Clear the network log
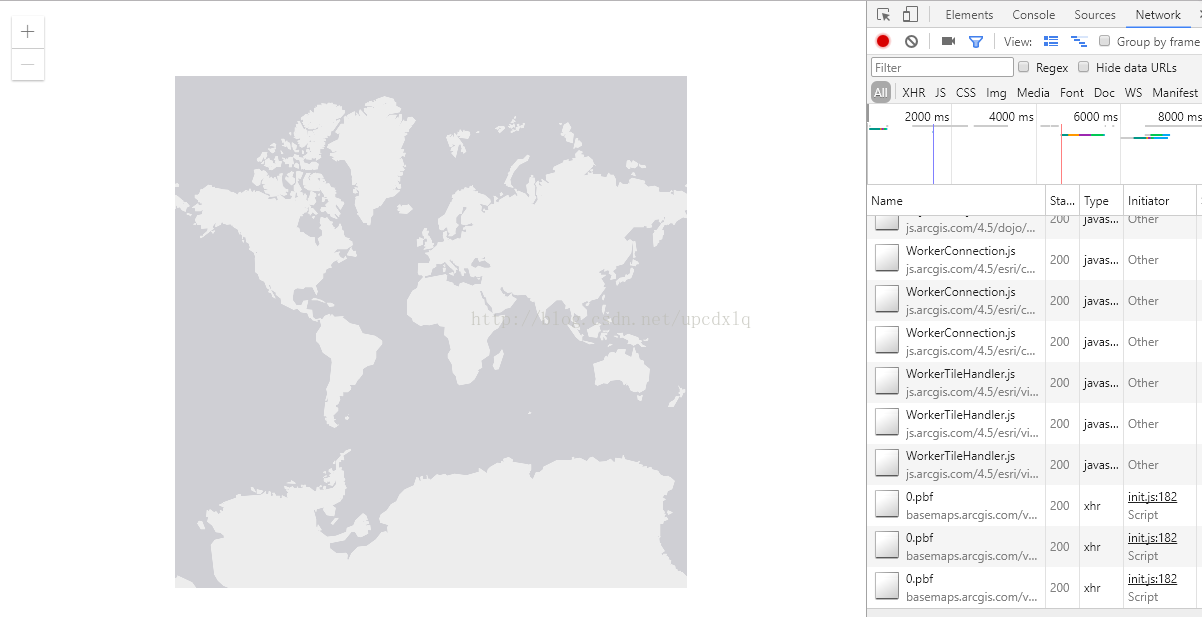 coord(911,41)
